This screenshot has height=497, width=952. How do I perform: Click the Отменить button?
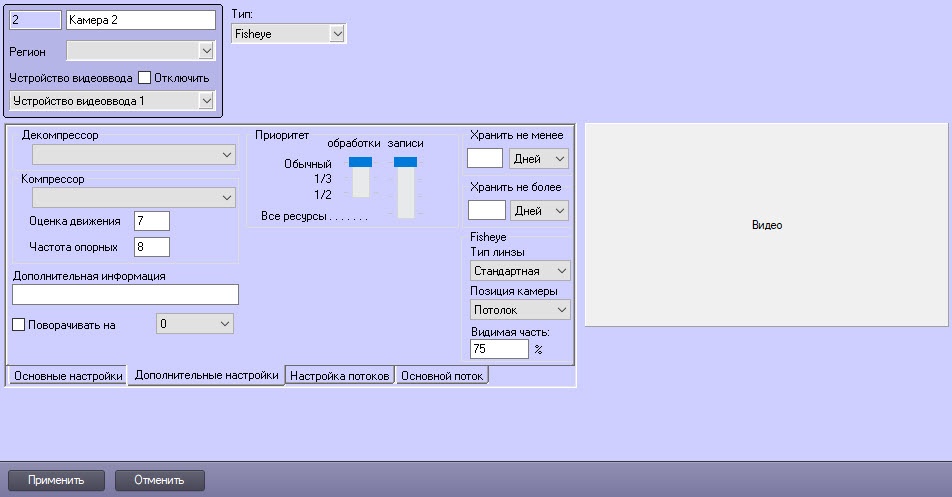[x=160, y=480]
